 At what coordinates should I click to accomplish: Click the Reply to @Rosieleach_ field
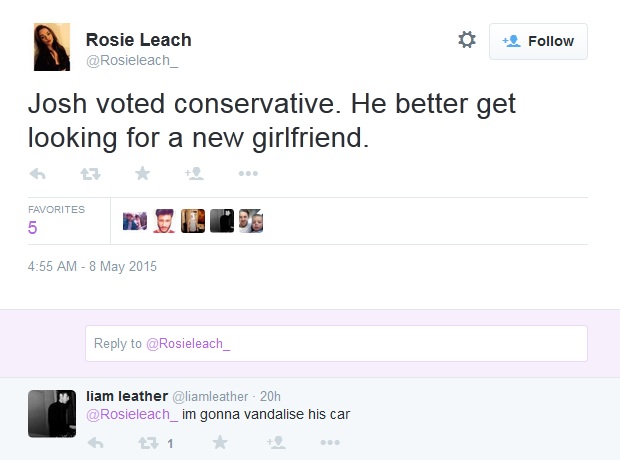[x=336, y=343]
